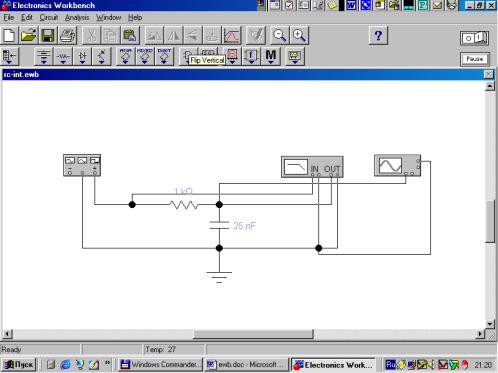Switch to Windows Commander in the taskbar
The height and width of the screenshot is (373, 498).
[161, 364]
